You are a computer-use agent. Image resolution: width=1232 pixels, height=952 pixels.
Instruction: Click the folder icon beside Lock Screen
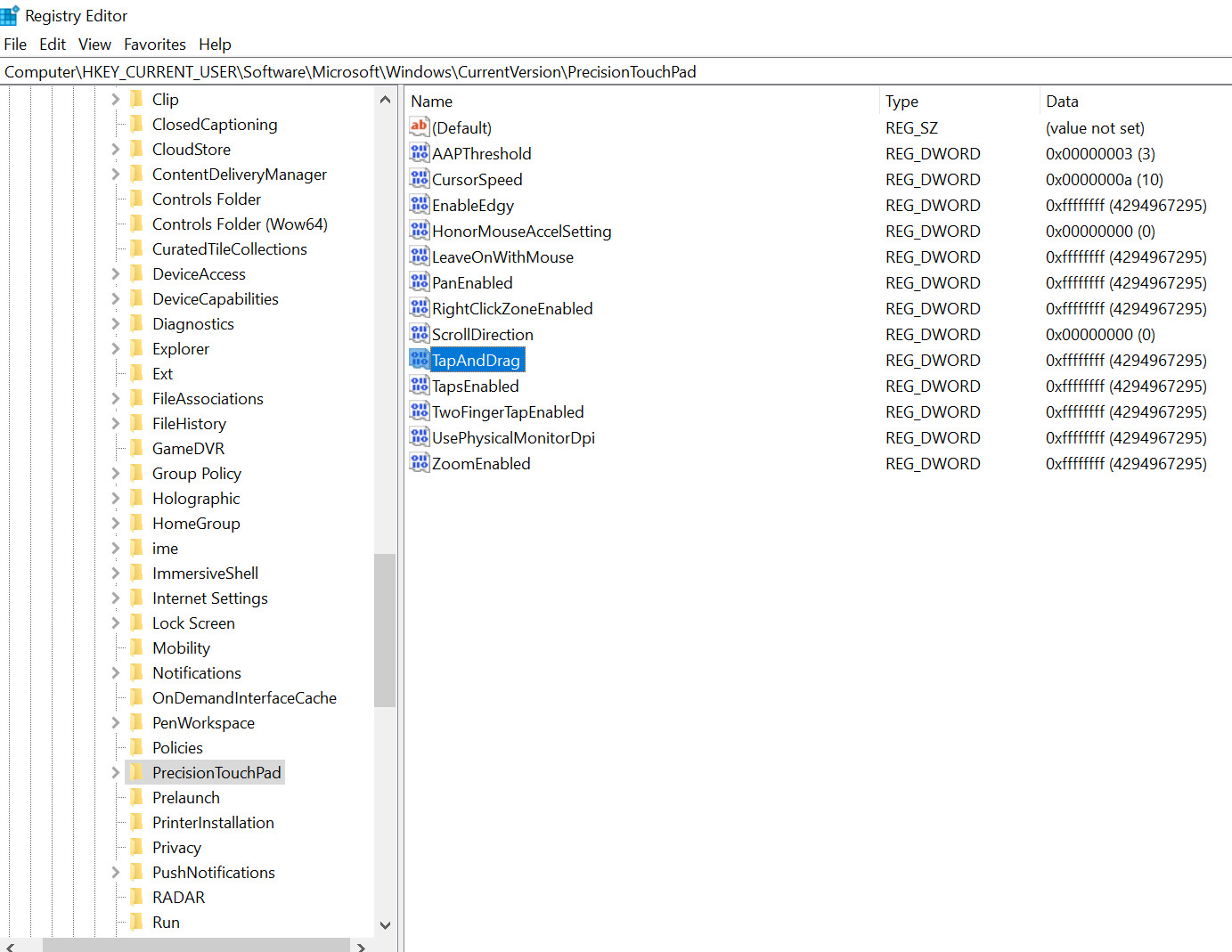tap(136, 622)
